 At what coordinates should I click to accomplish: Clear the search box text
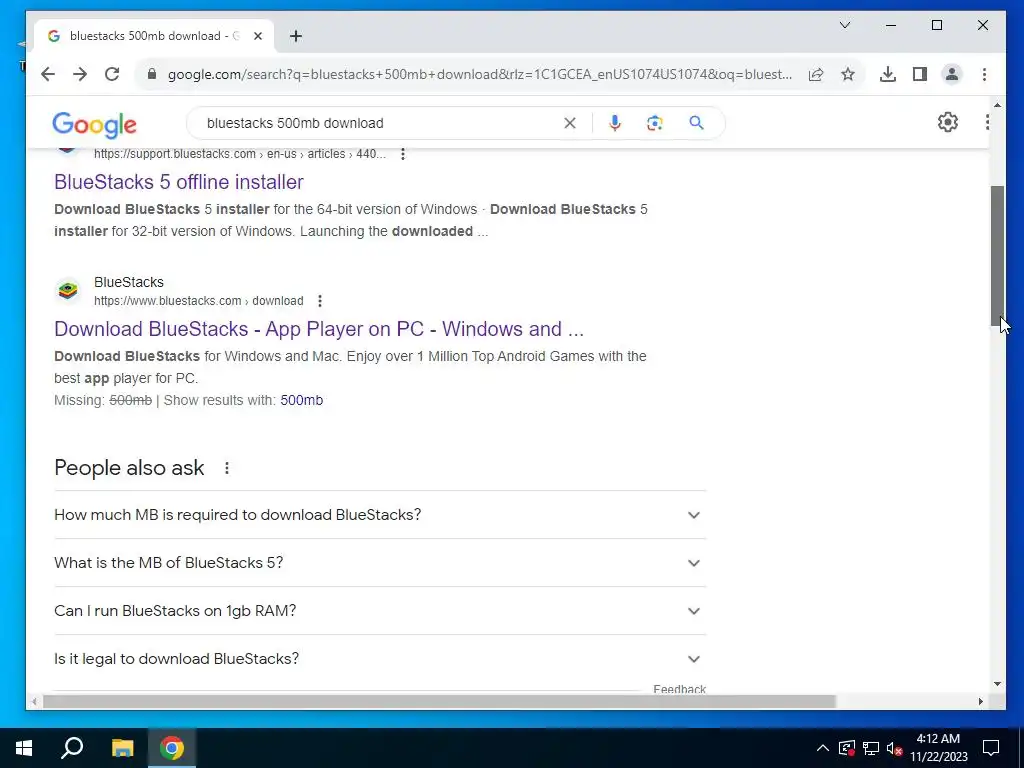coord(569,123)
